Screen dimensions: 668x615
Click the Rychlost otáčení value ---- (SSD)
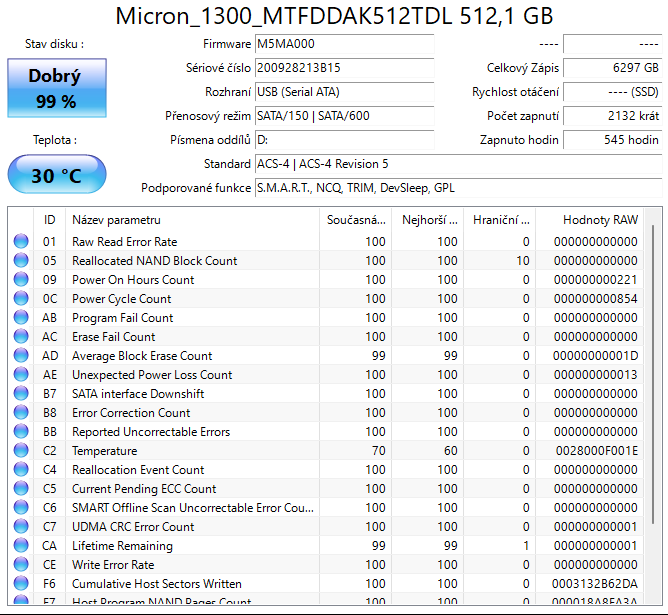(x=612, y=92)
